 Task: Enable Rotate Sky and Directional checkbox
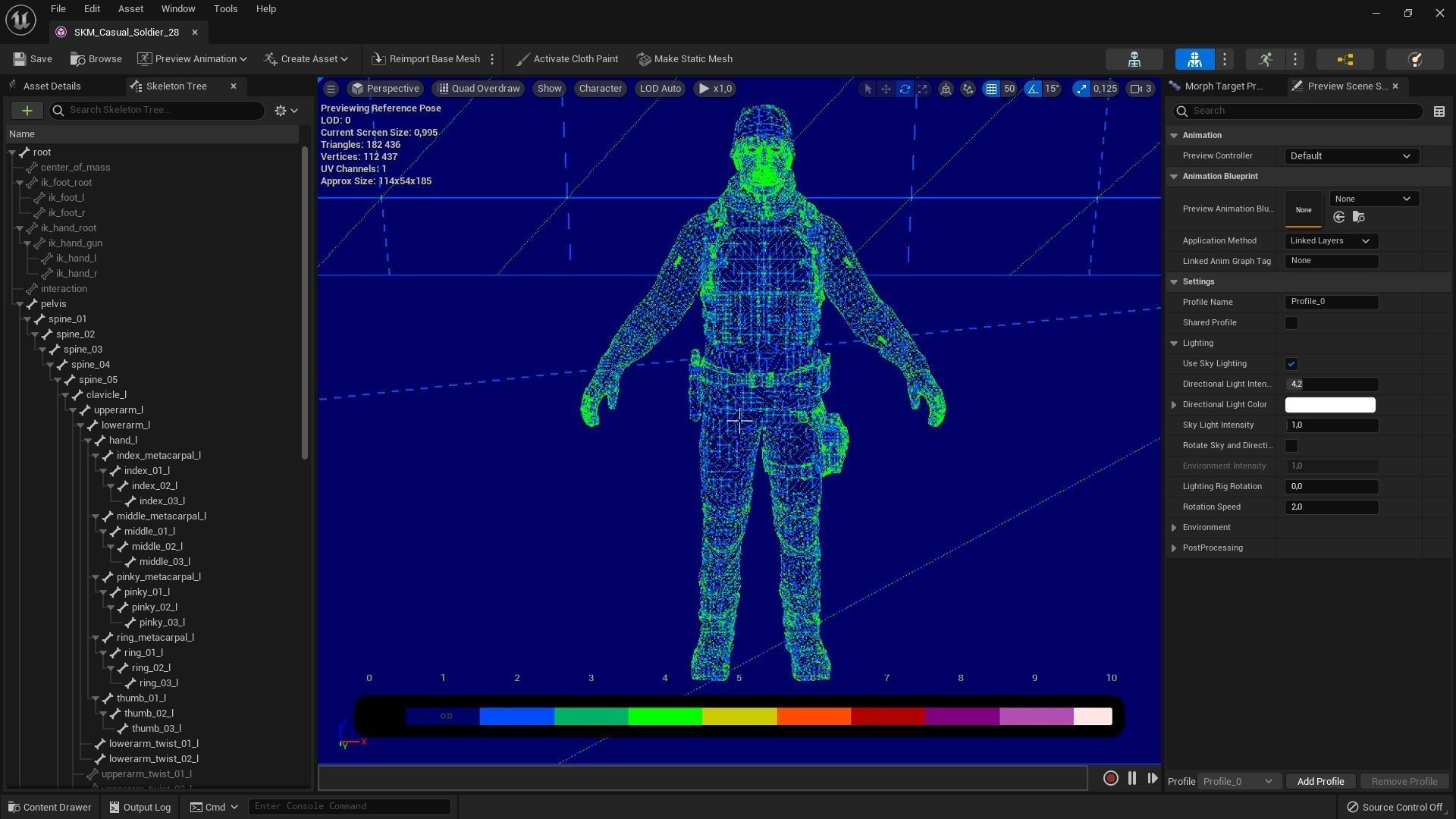(x=1291, y=446)
